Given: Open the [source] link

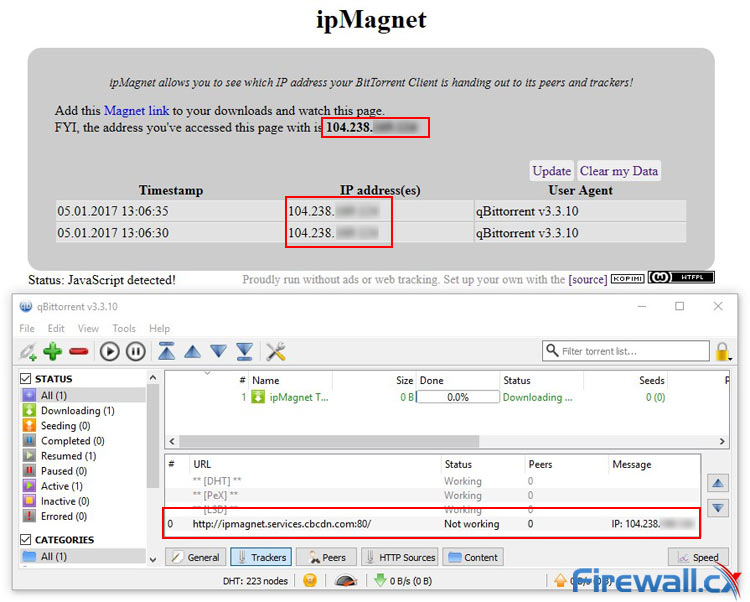Looking at the screenshot, I should tap(587, 279).
